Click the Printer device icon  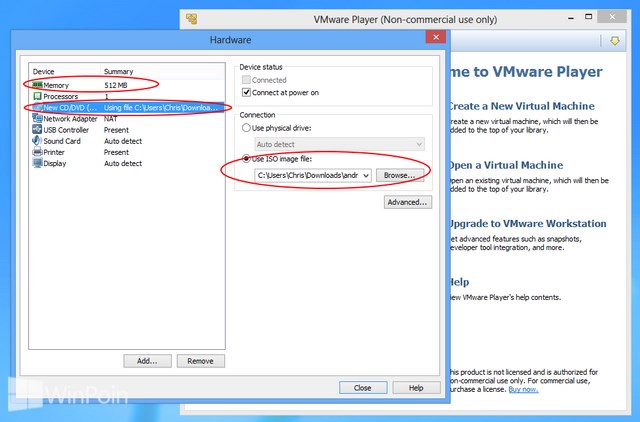[37, 152]
